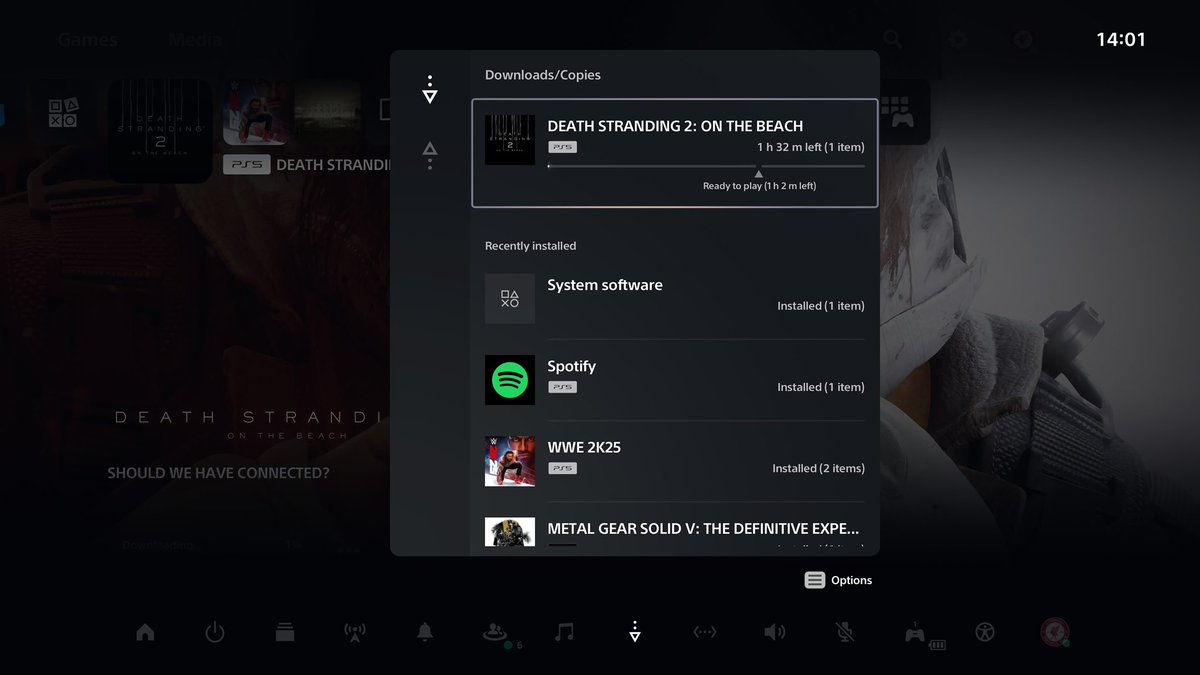Open Game Base friends icon
The image size is (1200, 675).
[x=494, y=632]
